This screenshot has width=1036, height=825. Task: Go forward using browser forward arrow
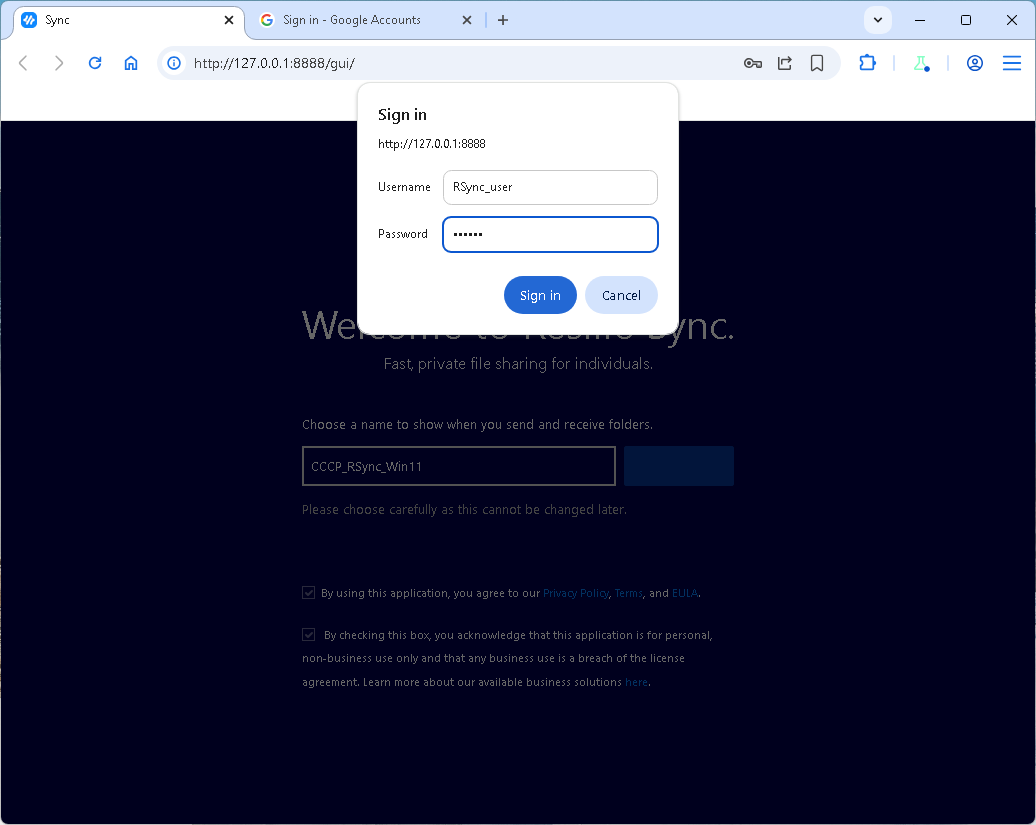(x=59, y=63)
